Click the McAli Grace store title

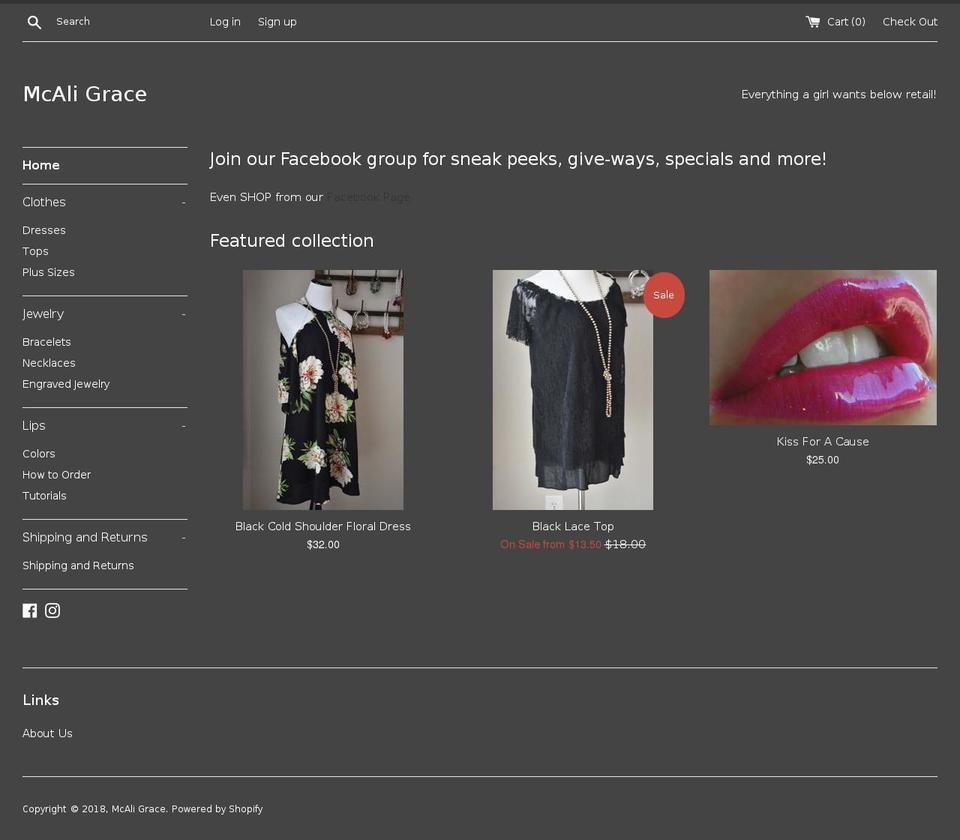click(84, 94)
